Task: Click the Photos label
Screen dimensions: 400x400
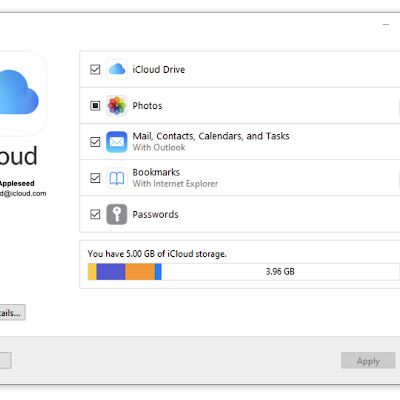Action: [x=147, y=106]
